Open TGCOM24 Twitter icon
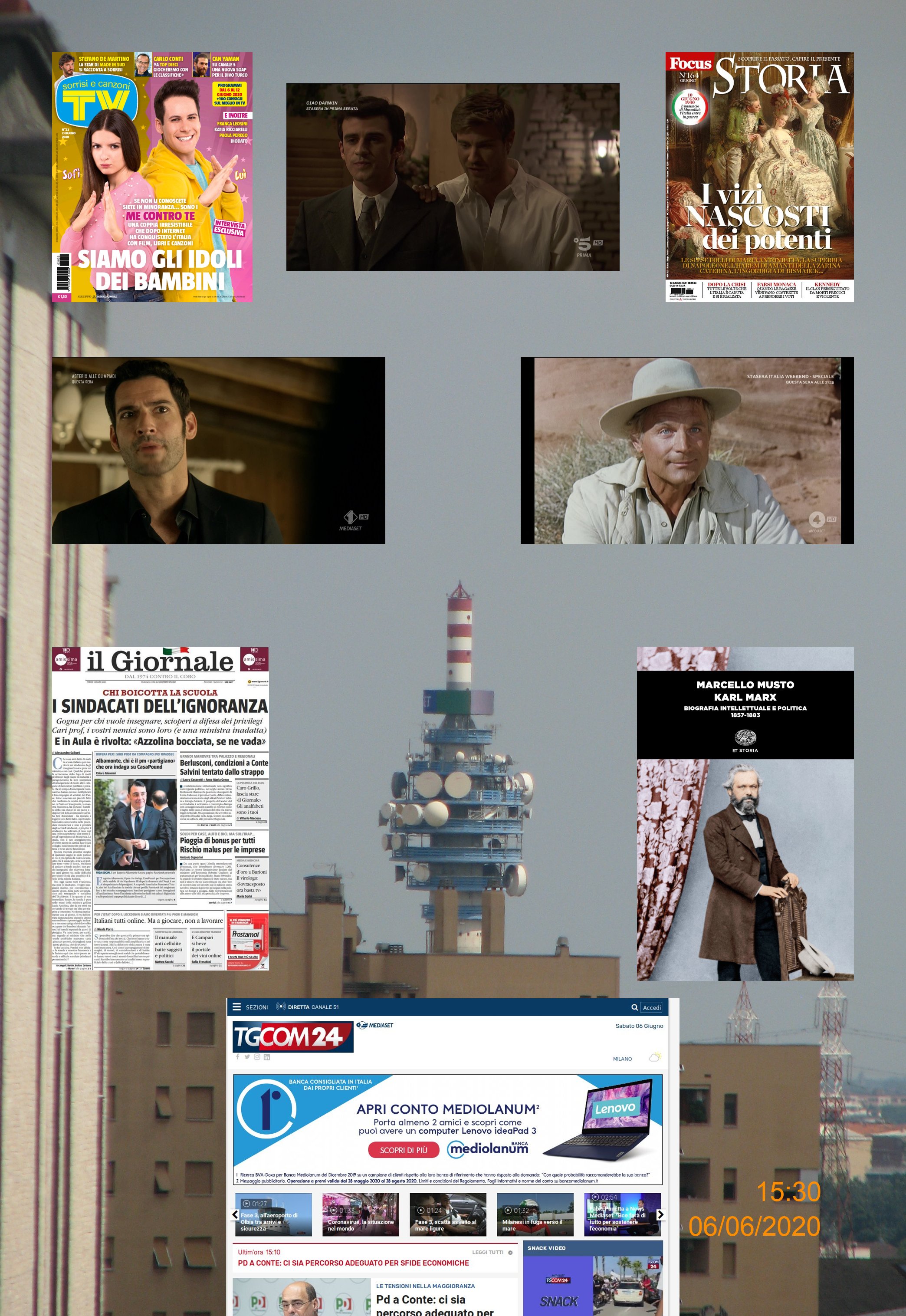Screen dimensions: 906x1316 point(247,1056)
